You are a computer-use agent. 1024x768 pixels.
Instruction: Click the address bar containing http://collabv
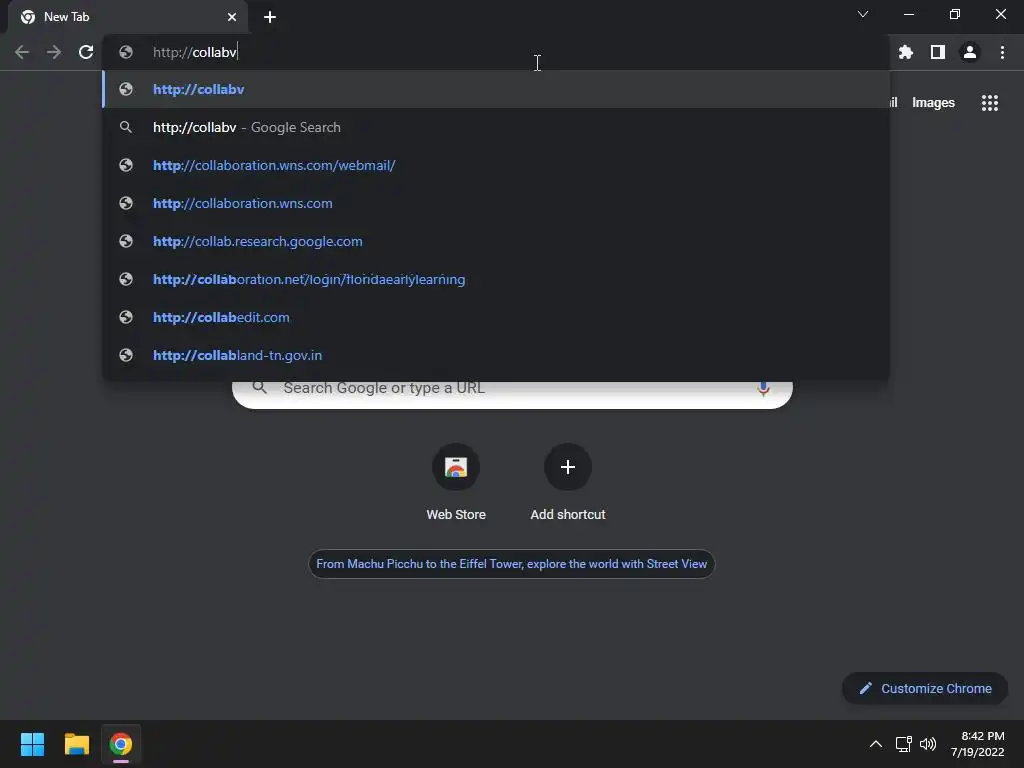pos(496,52)
